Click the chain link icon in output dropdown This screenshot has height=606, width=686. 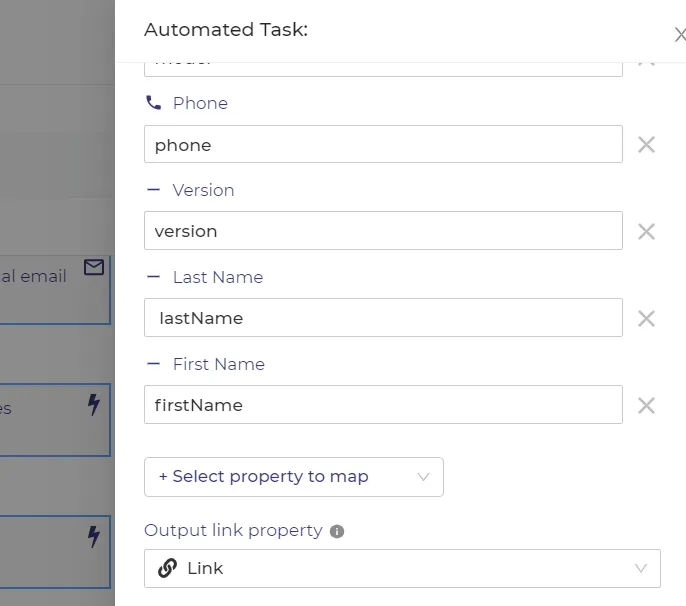(167, 568)
